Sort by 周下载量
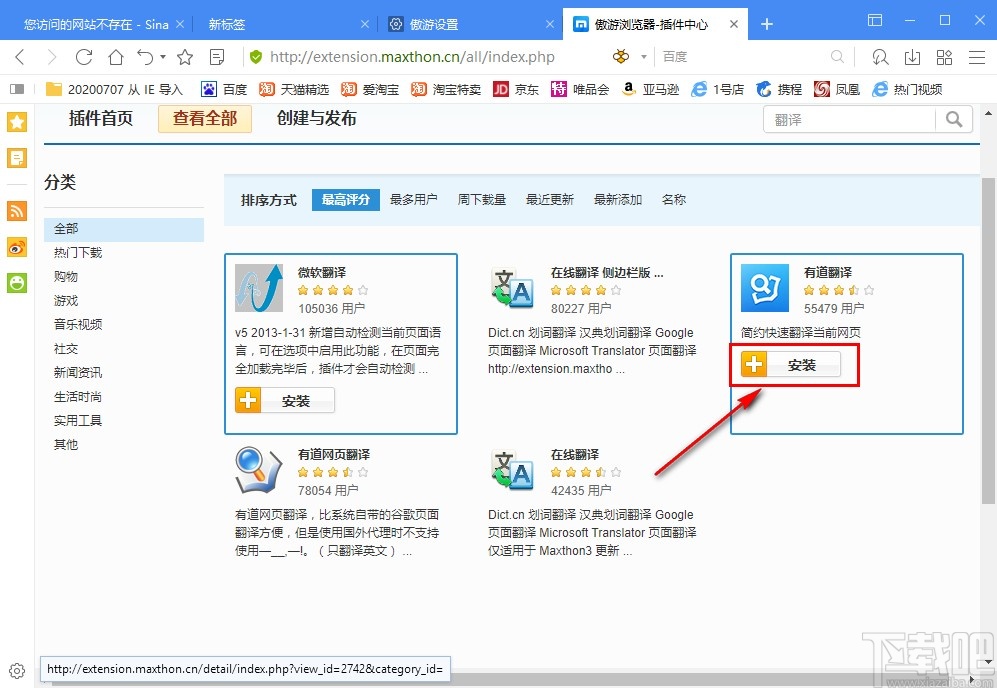Viewport: 997px width, 688px height. click(x=481, y=200)
